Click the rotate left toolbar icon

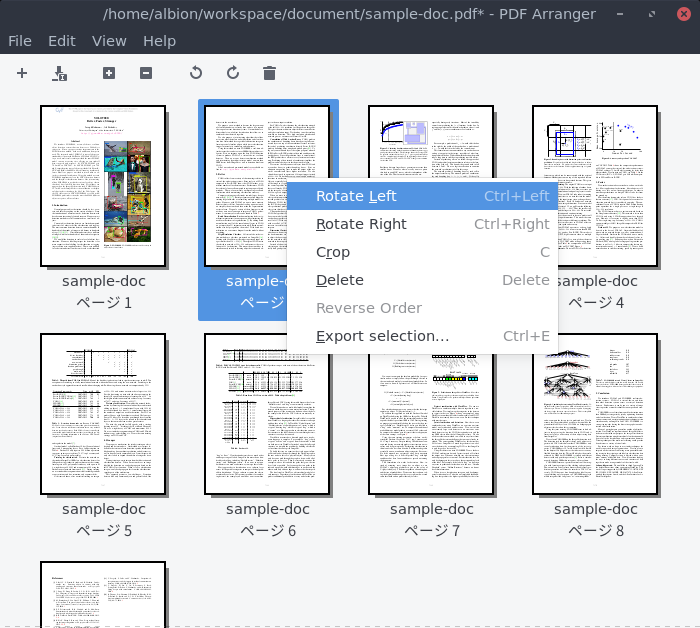click(x=196, y=73)
